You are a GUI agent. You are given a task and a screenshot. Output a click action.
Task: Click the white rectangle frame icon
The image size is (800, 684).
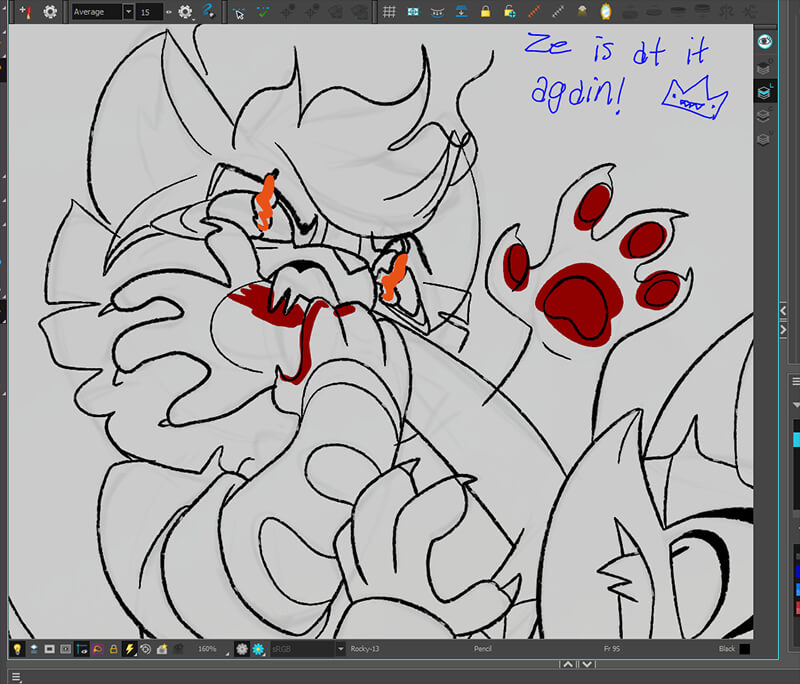click(x=49, y=649)
